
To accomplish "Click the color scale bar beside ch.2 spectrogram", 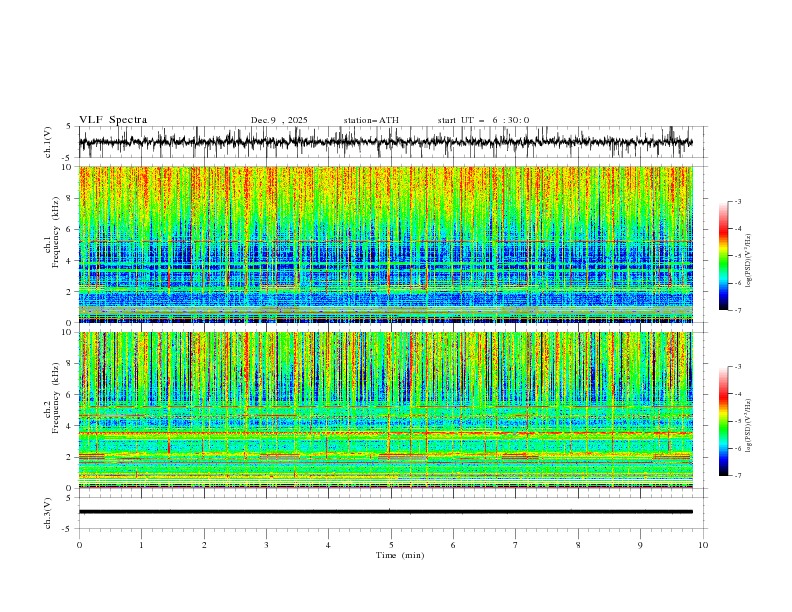I will click(x=723, y=421).
